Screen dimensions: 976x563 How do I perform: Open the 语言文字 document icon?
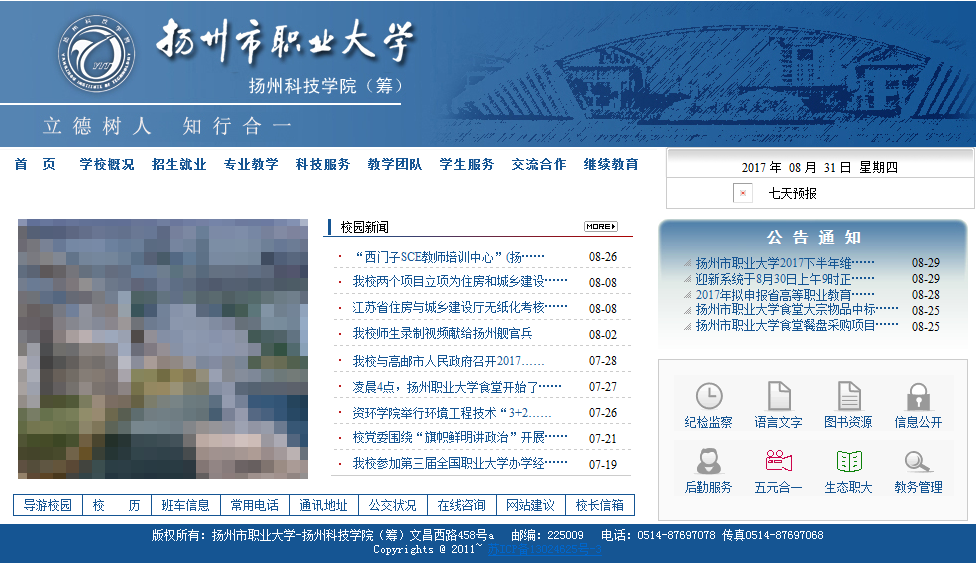pos(778,396)
